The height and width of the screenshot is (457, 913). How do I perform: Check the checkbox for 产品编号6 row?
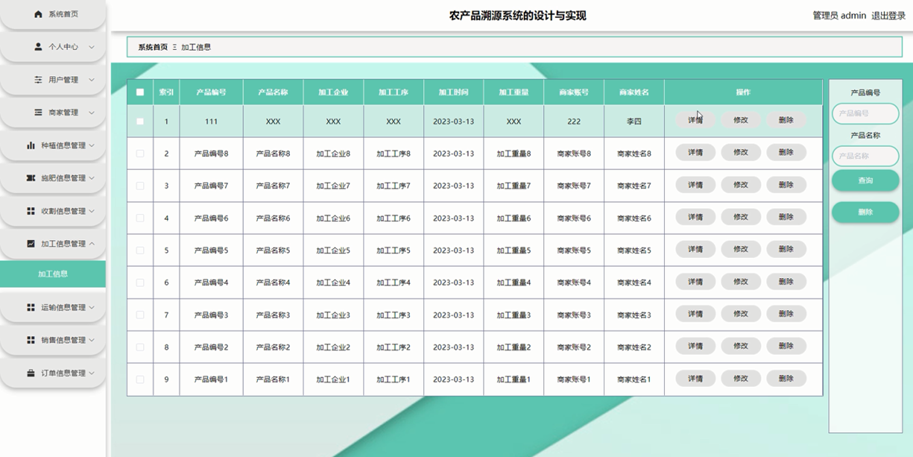pyautogui.click(x=140, y=218)
